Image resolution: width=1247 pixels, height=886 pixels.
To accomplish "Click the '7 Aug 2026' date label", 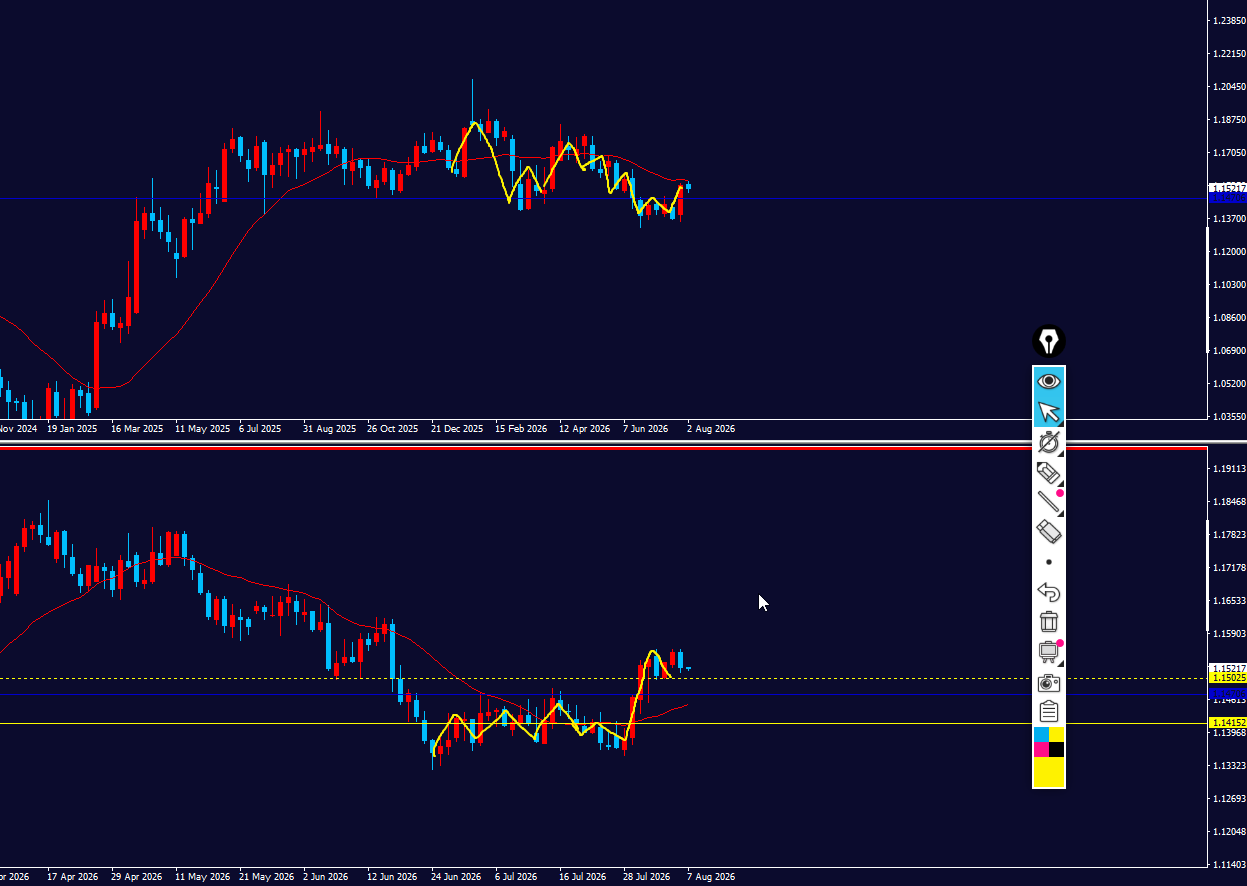I will click(x=711, y=877).
